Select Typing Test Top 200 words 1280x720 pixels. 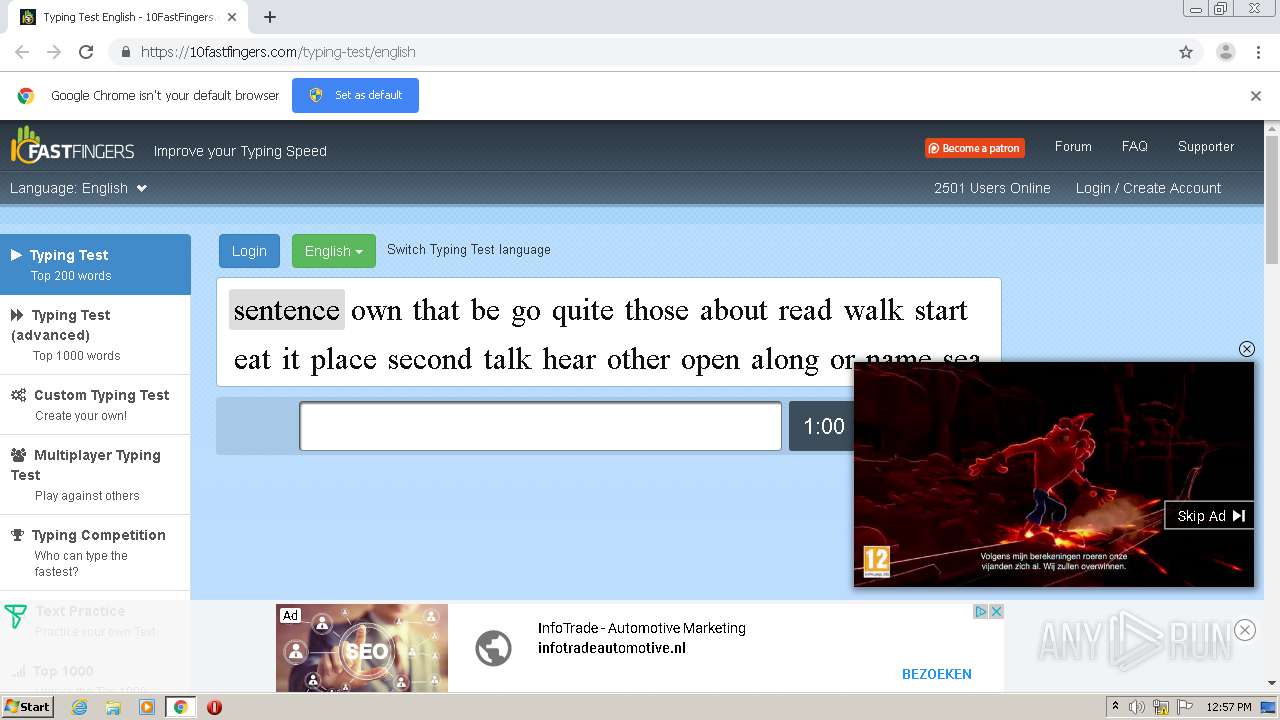pos(95,264)
